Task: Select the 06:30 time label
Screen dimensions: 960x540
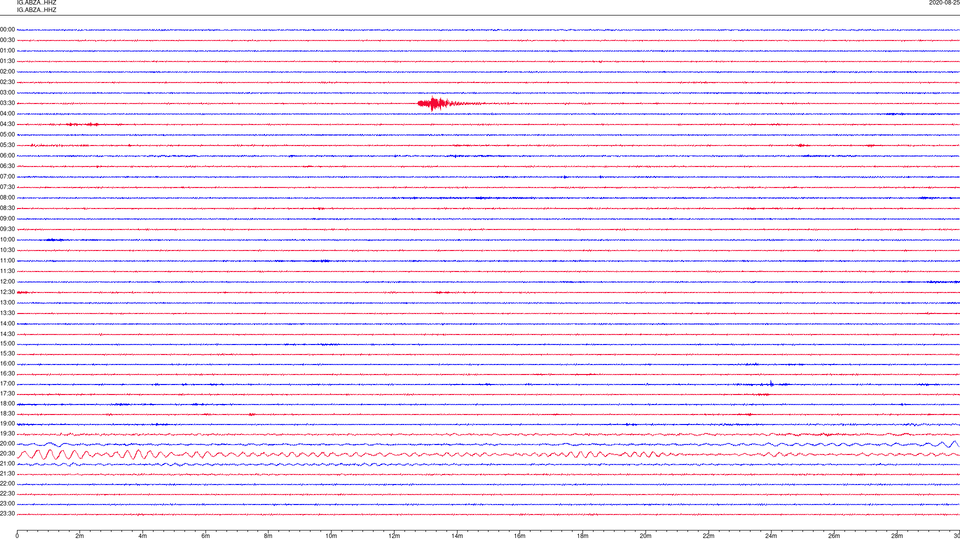Action: (x=7, y=166)
